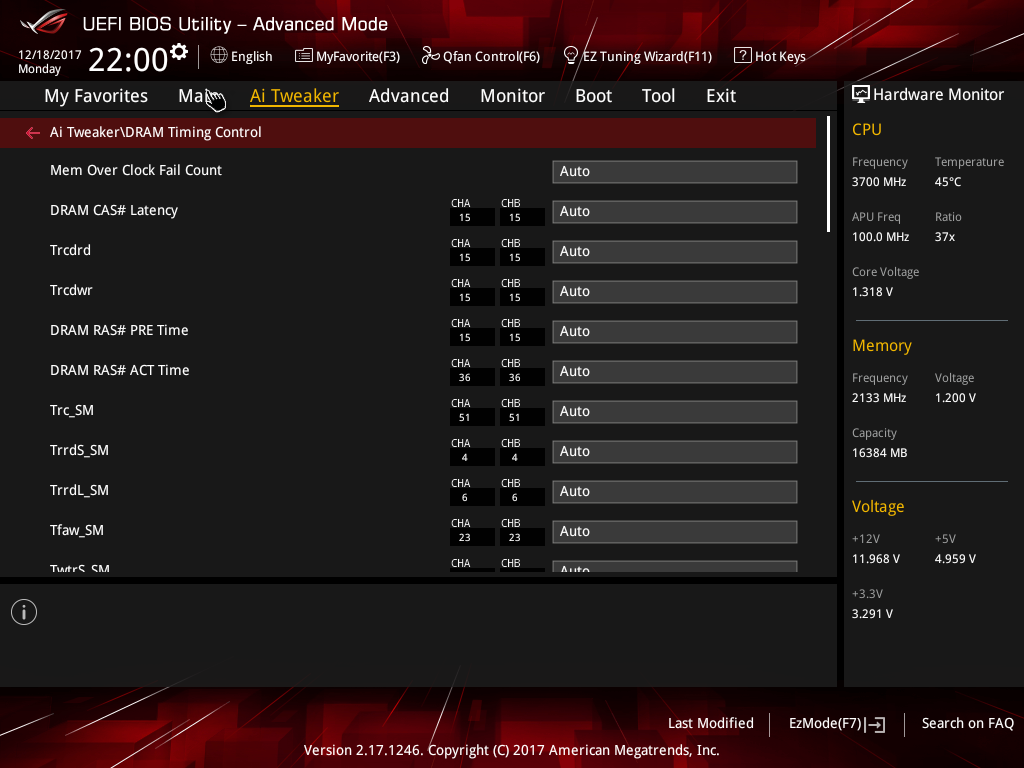Image resolution: width=1024 pixels, height=768 pixels.
Task: Open DRAM RAS# PRE Time Auto field
Action: [675, 332]
